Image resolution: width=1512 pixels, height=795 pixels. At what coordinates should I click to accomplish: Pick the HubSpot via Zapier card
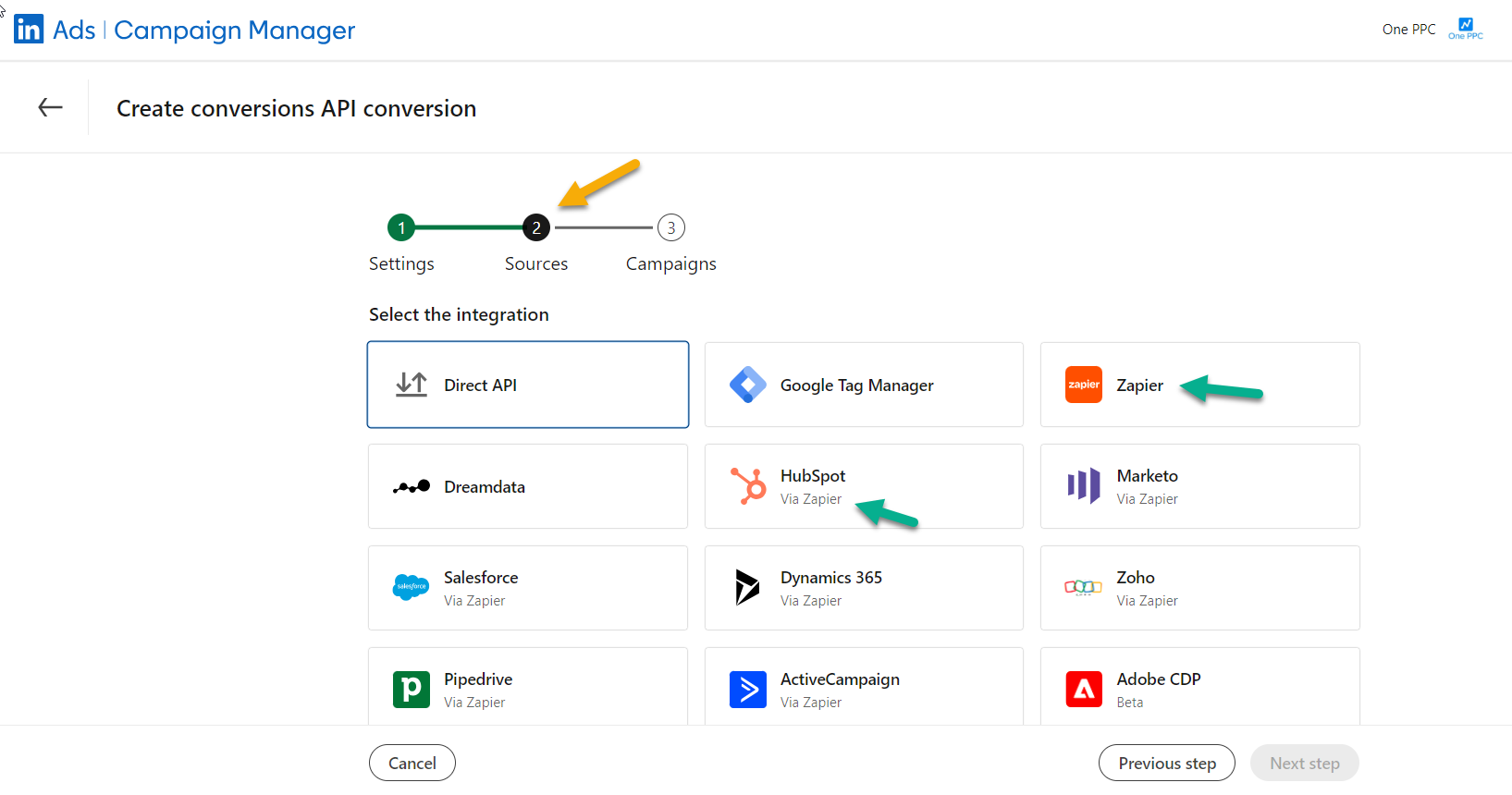point(864,486)
